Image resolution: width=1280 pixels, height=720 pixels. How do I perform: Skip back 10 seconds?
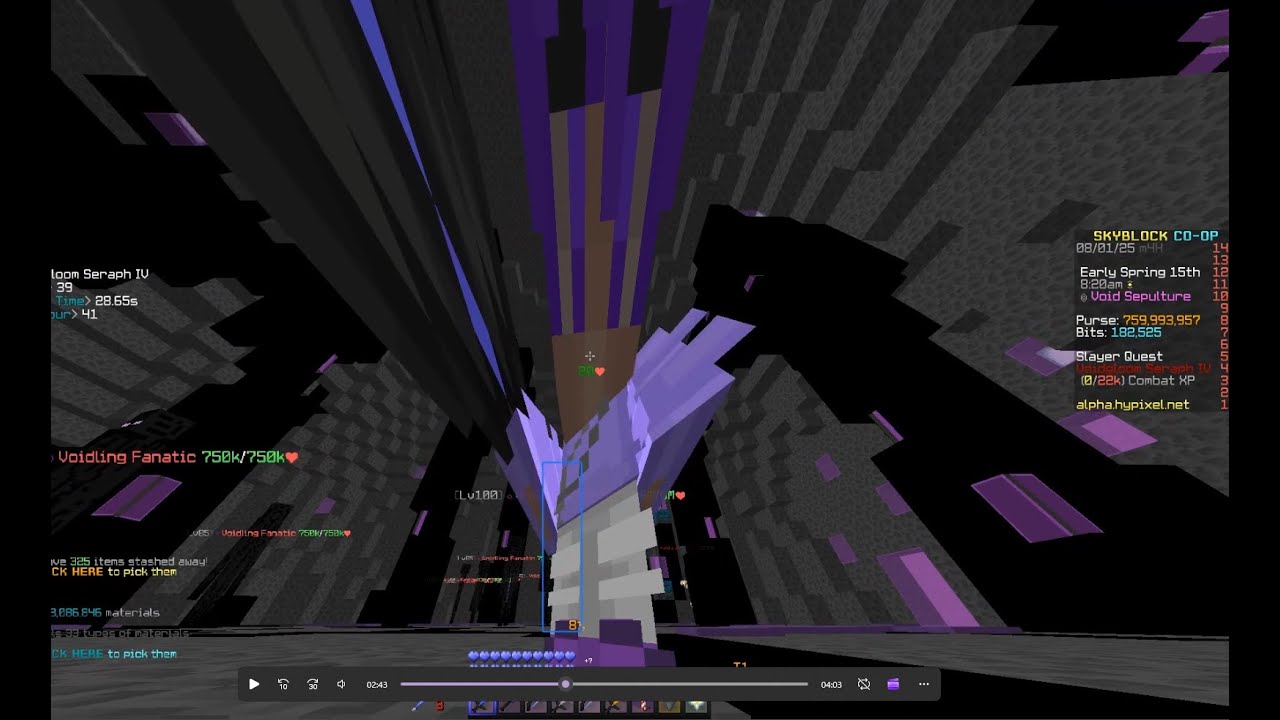(283, 684)
